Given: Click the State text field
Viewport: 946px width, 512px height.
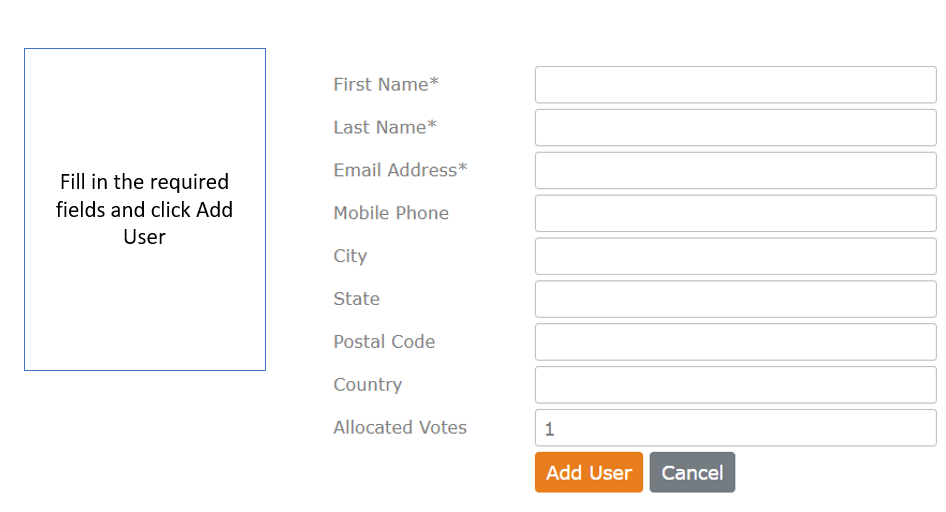Looking at the screenshot, I should [735, 299].
